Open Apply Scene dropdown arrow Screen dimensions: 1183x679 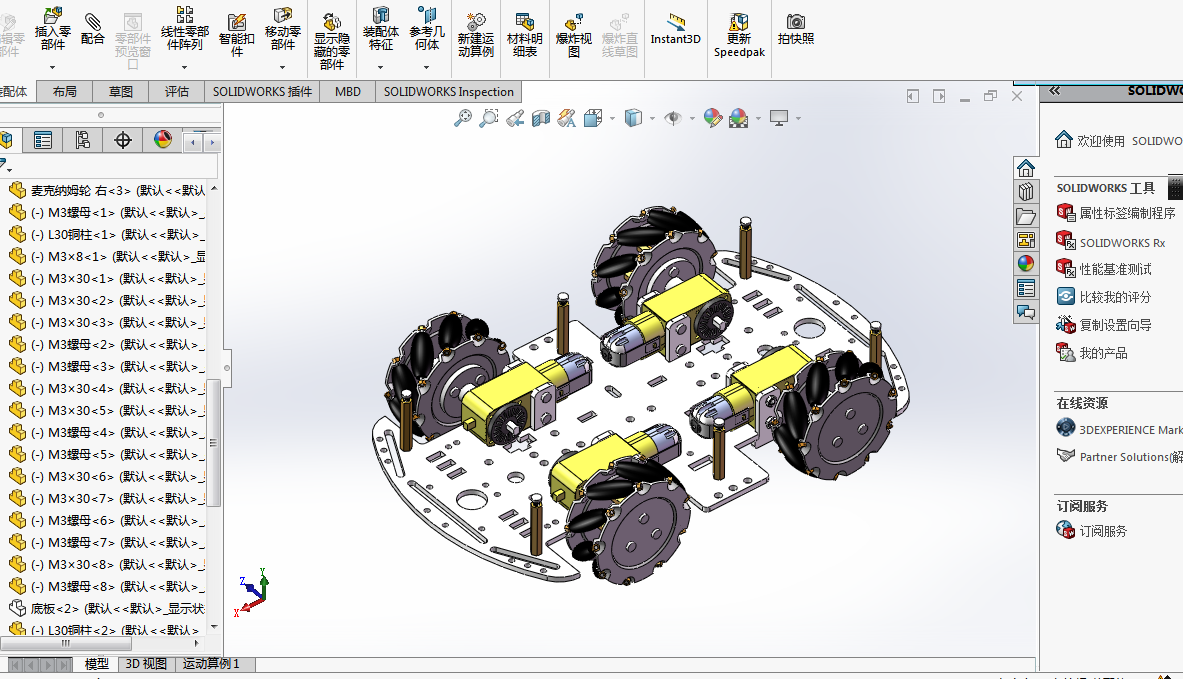tap(757, 118)
